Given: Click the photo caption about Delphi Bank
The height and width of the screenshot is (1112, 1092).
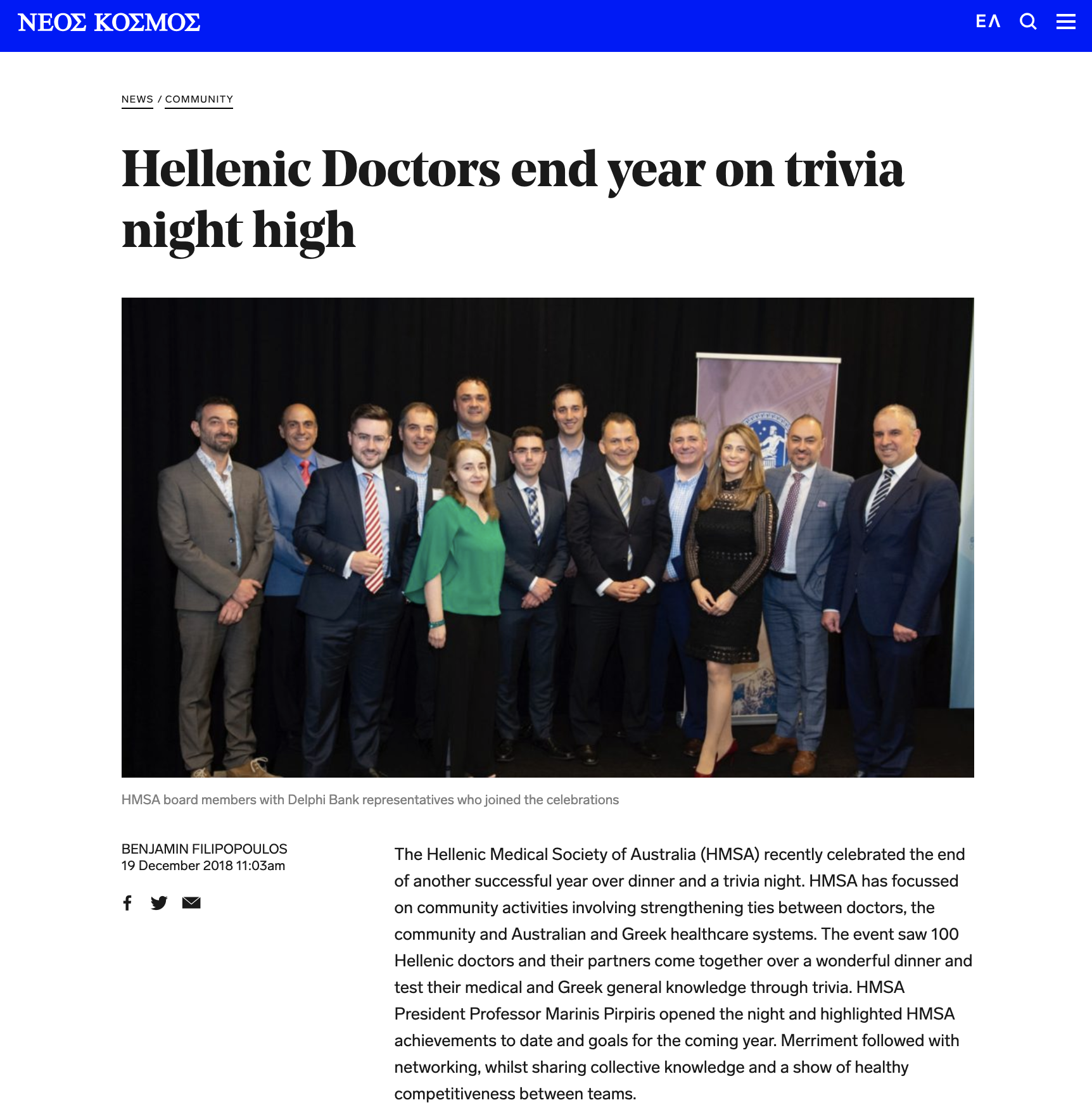Looking at the screenshot, I should pyautogui.click(x=370, y=800).
